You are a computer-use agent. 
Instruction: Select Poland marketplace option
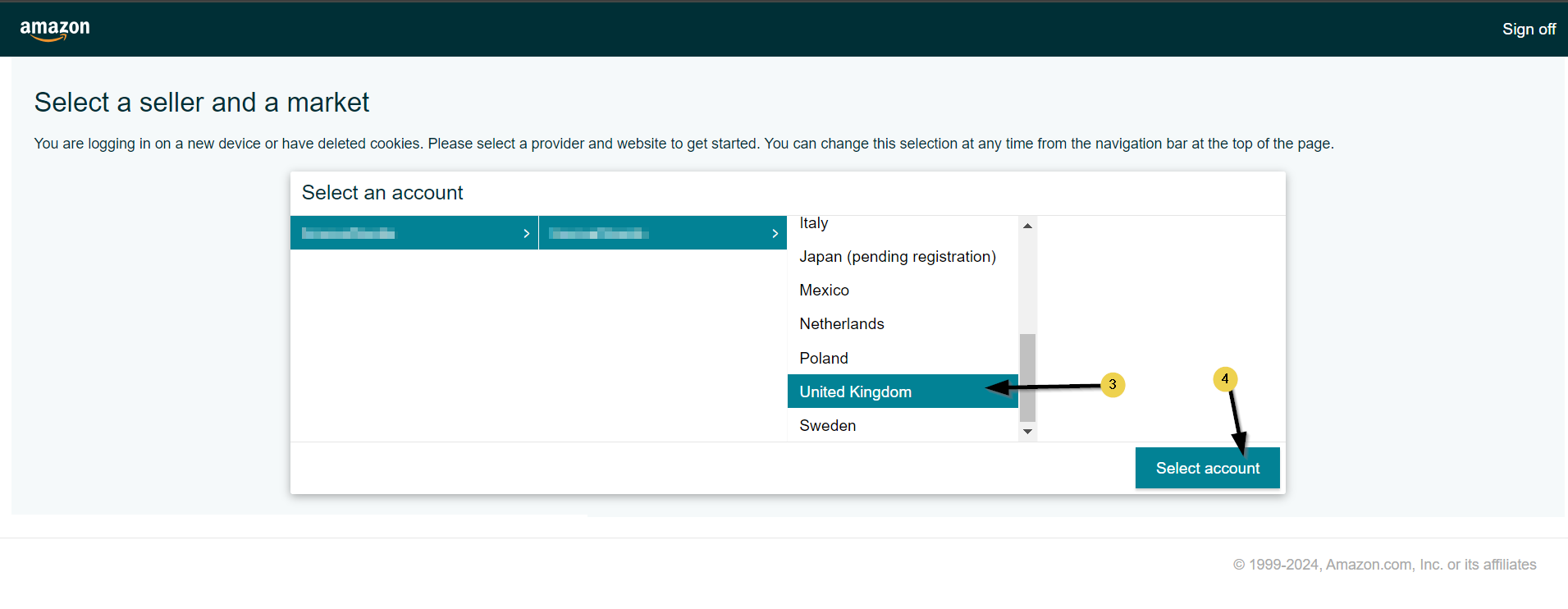pos(823,359)
